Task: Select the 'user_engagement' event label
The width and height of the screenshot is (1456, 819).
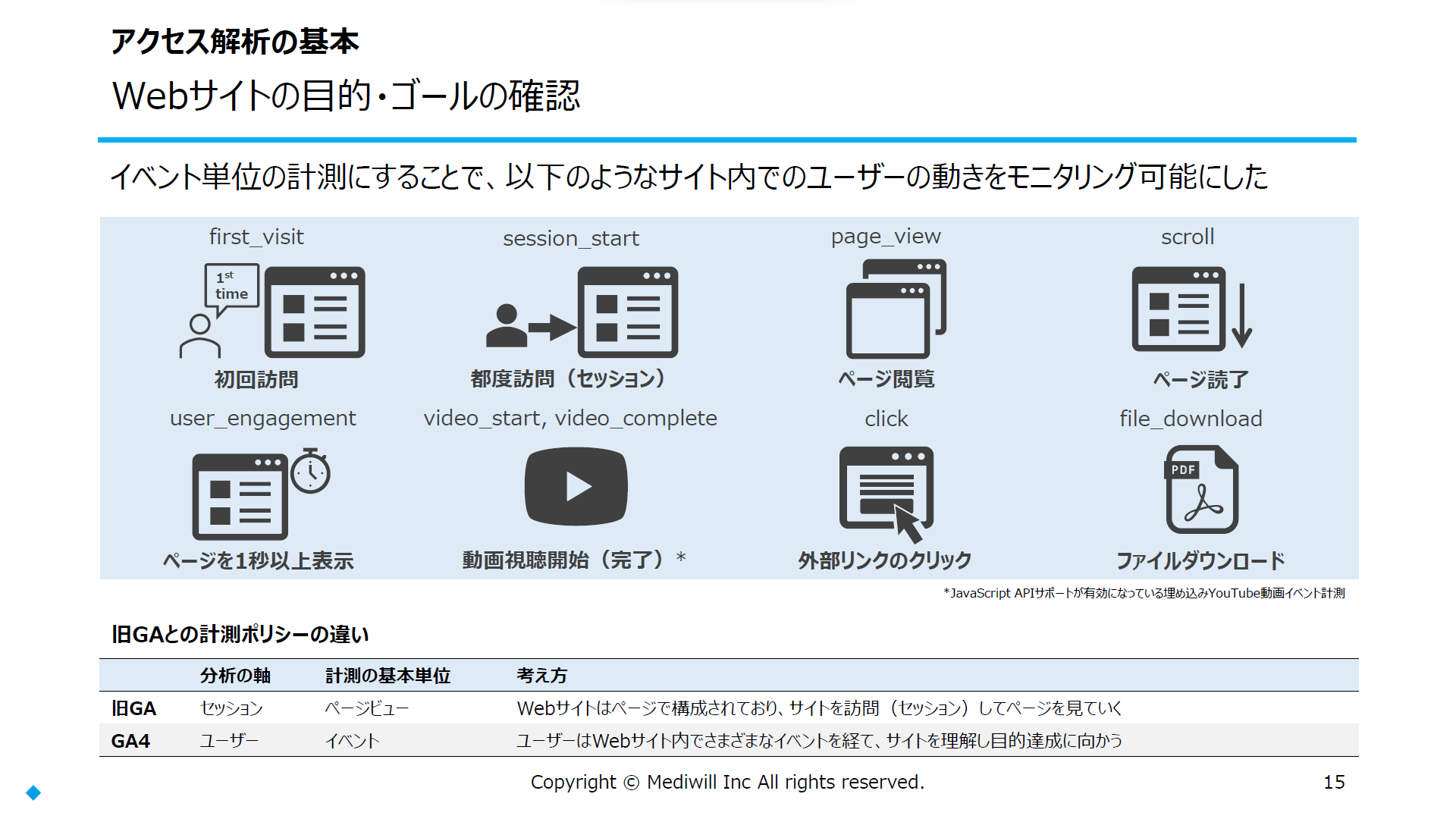Action: coord(262,419)
